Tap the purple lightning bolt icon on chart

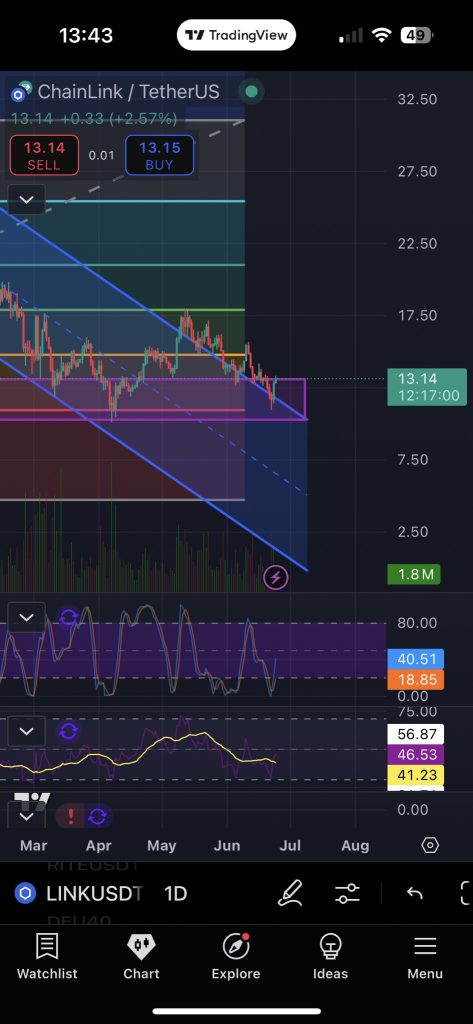click(x=276, y=577)
